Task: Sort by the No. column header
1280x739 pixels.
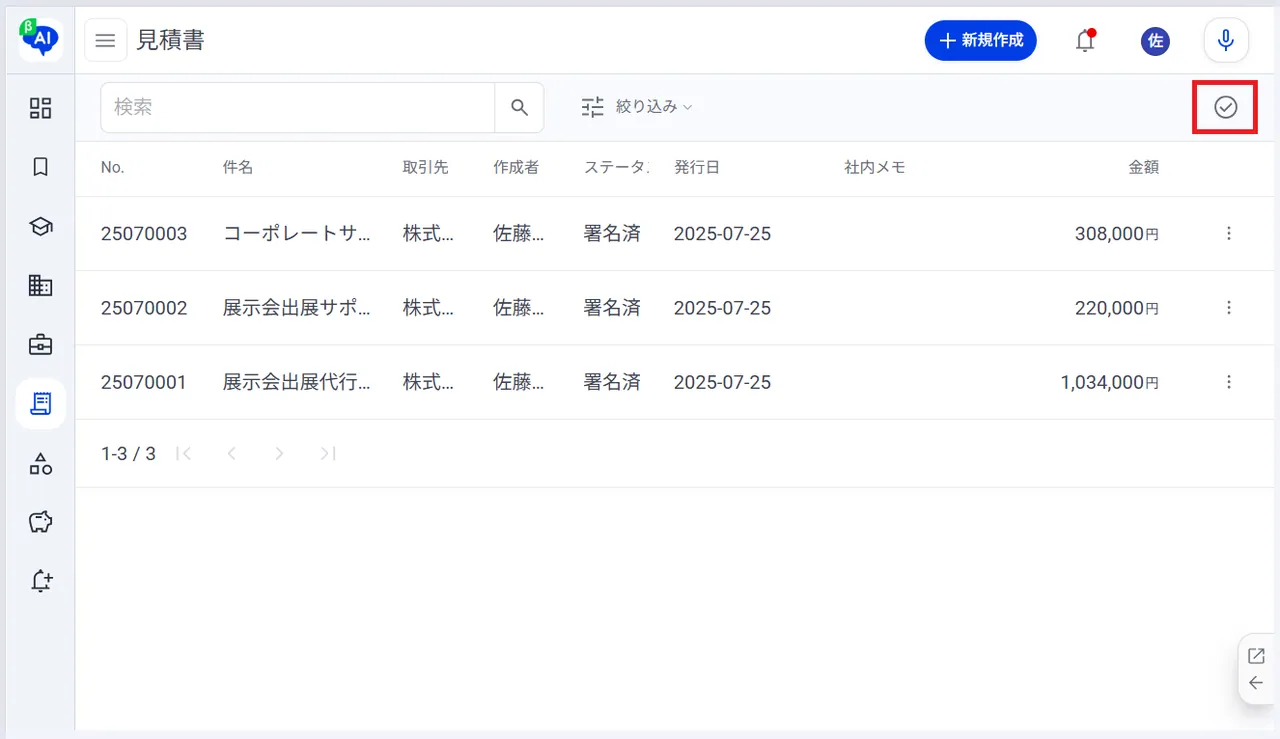Action: click(x=113, y=168)
